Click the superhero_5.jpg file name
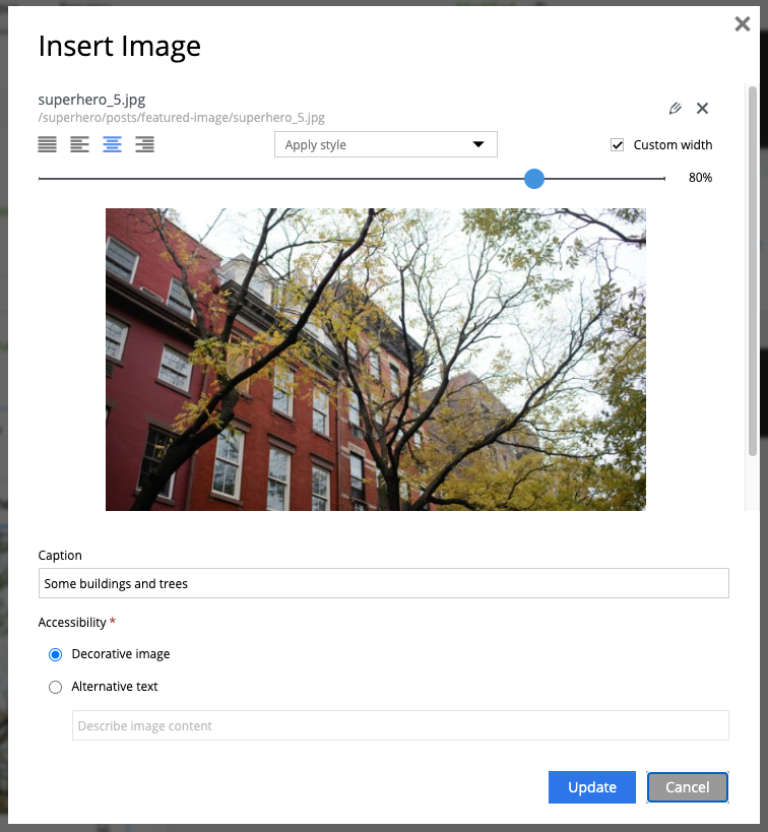This screenshot has height=832, width=768. click(92, 99)
